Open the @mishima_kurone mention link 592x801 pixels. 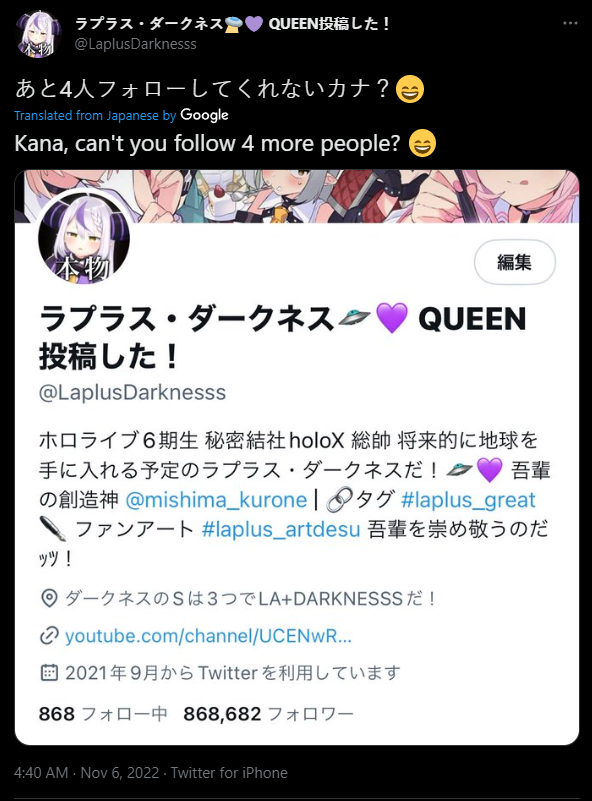coord(217,500)
